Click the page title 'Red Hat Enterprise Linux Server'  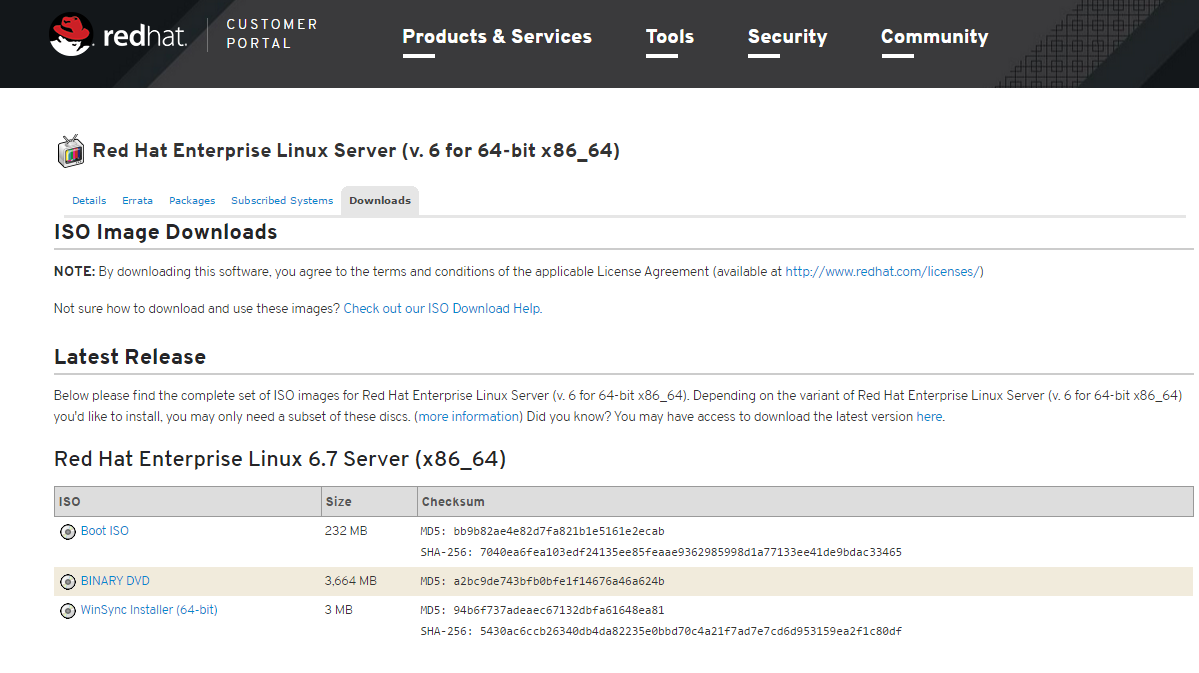(x=356, y=151)
